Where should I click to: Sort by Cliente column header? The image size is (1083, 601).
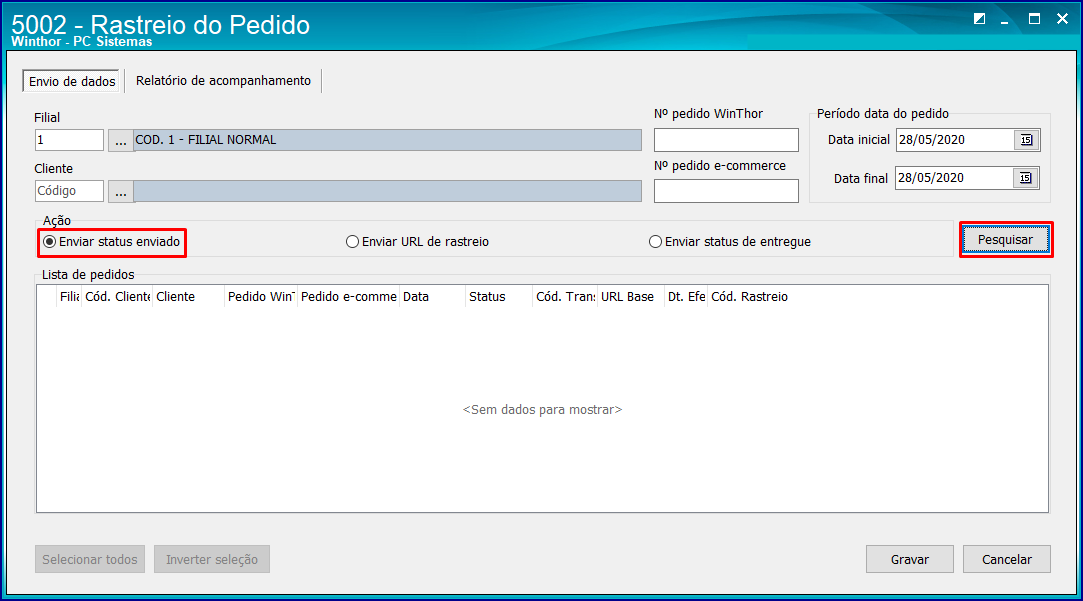click(189, 296)
